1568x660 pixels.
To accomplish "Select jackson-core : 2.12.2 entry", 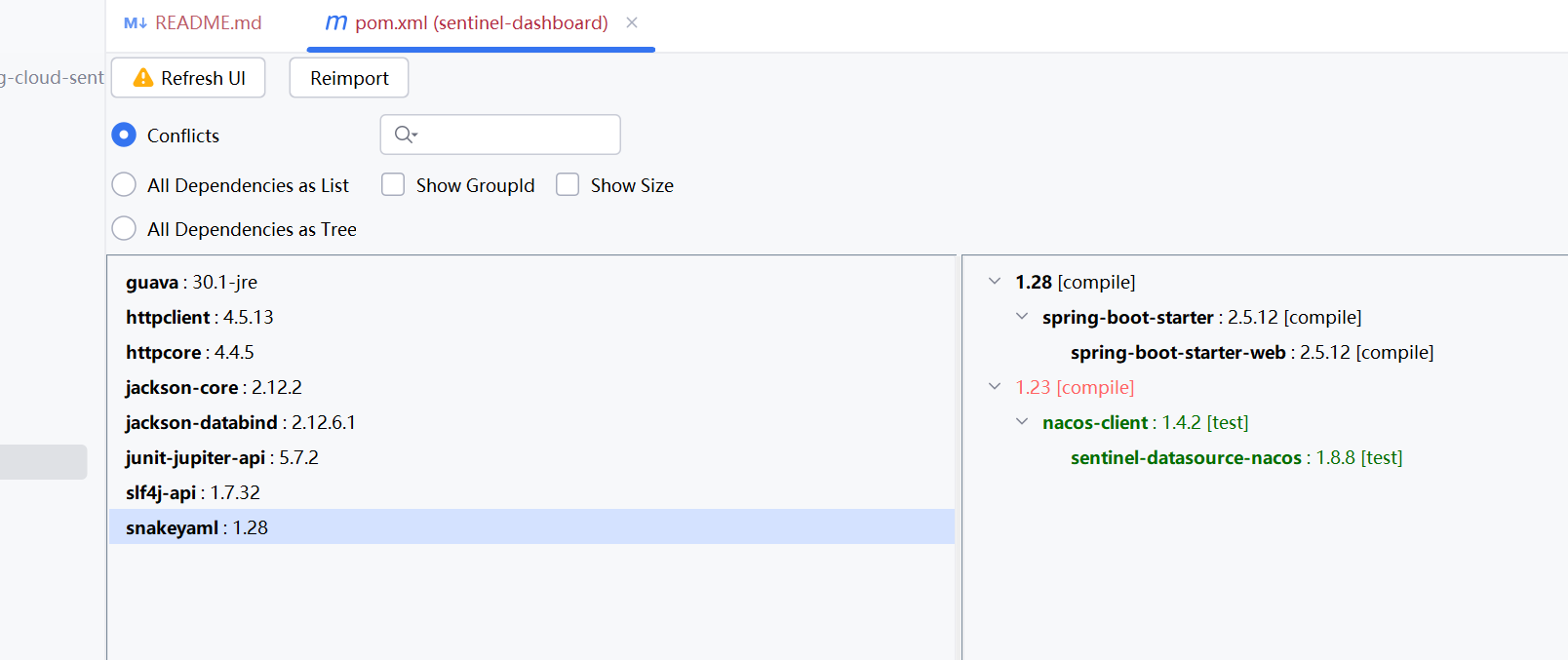I will coord(531,387).
